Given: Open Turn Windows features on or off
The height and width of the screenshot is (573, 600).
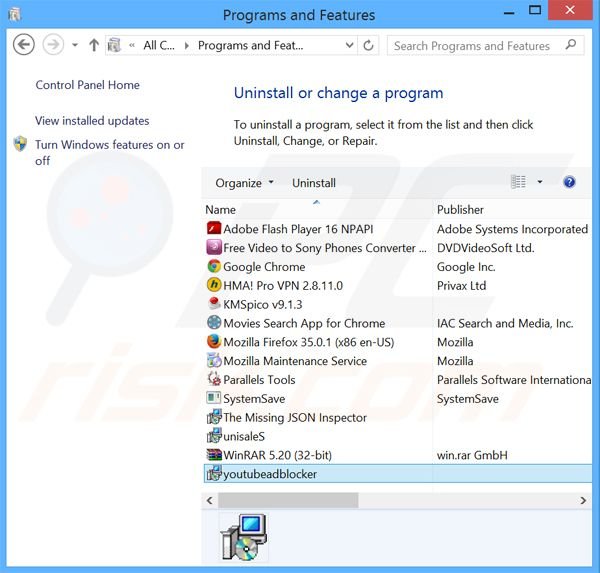Looking at the screenshot, I should [x=109, y=152].
